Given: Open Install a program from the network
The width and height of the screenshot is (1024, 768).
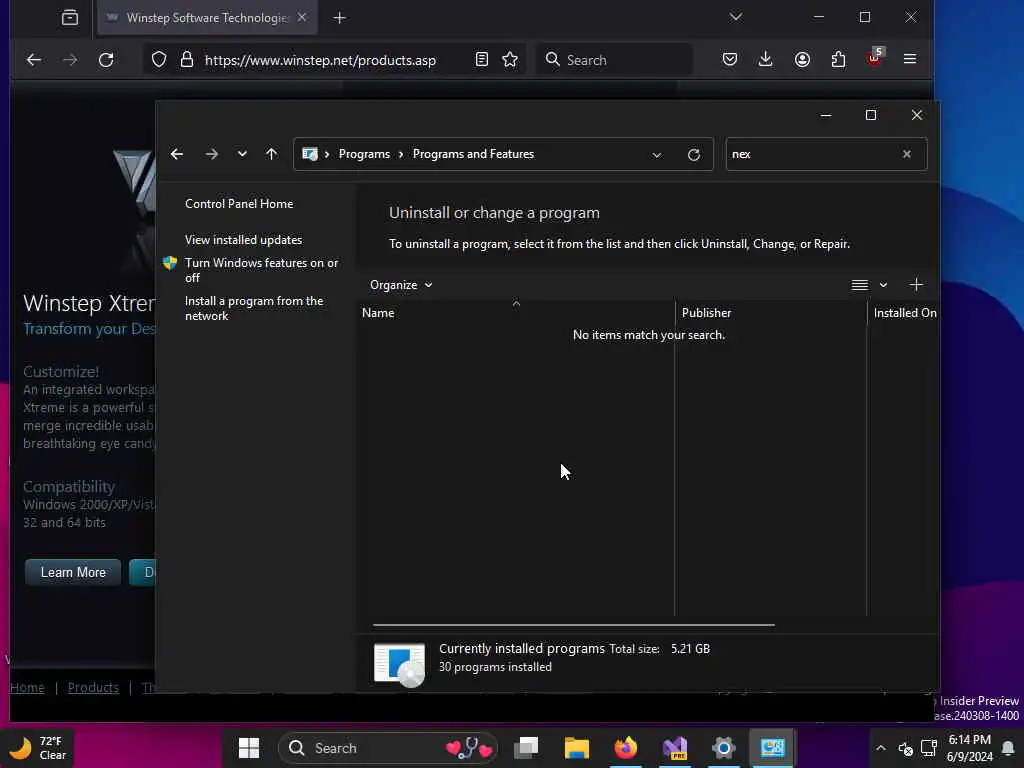Looking at the screenshot, I should click(253, 308).
